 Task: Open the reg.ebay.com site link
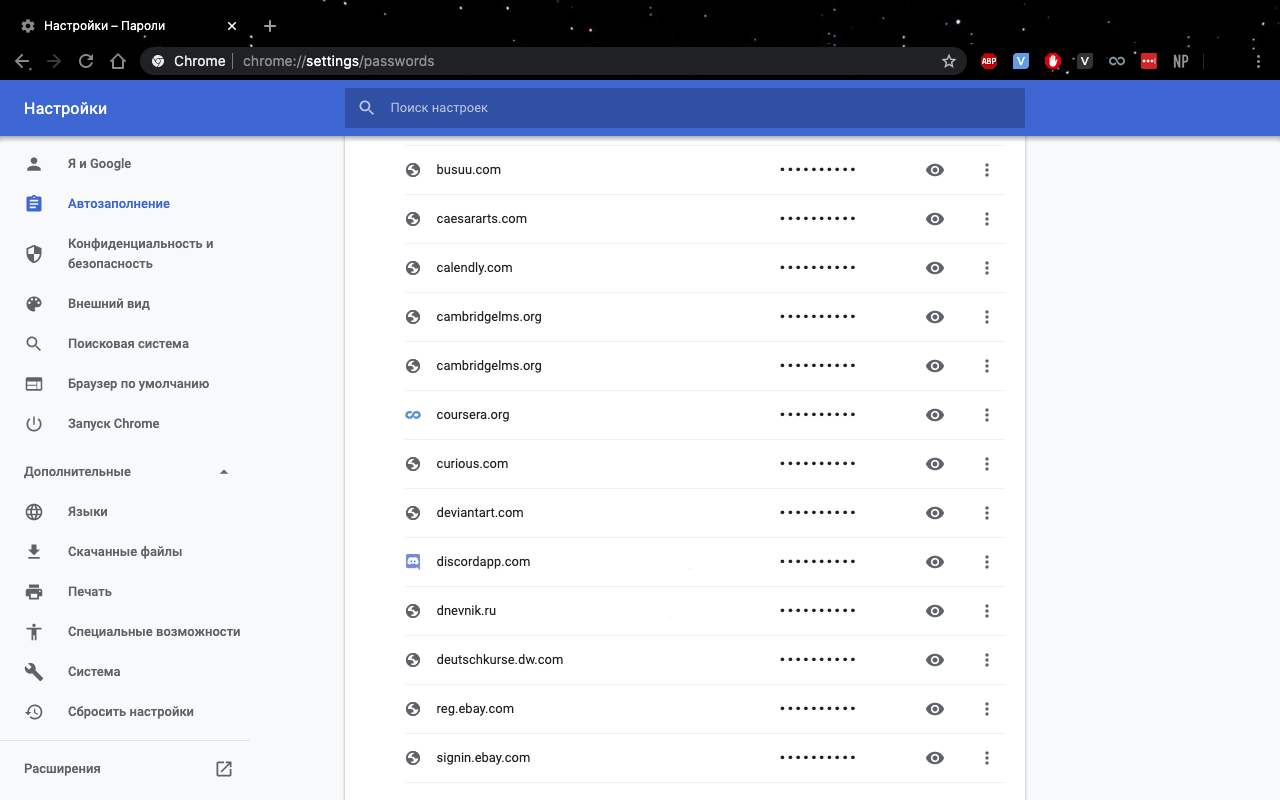(475, 709)
